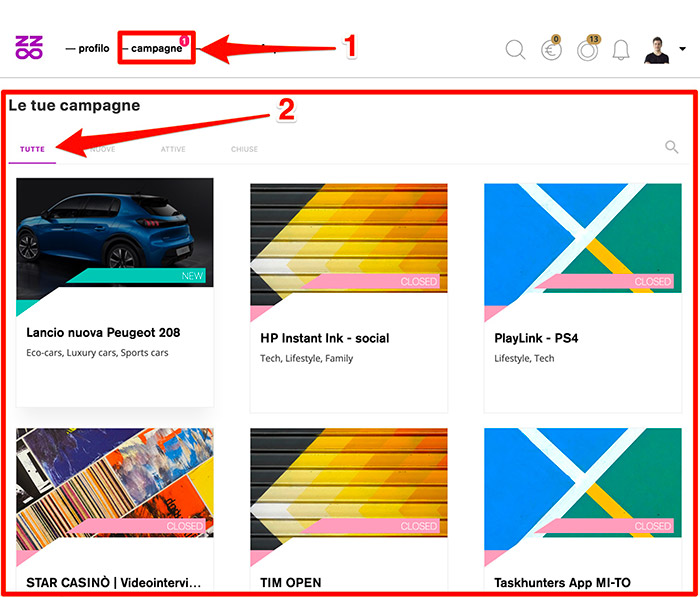Screen dimensions: 700x597
Task: Expand the account dropdown arrow
Action: (x=682, y=49)
